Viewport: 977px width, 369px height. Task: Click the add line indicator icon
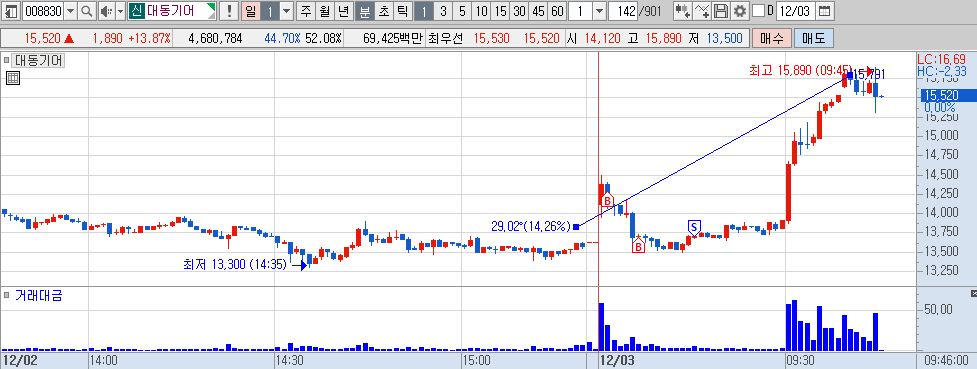pos(702,11)
